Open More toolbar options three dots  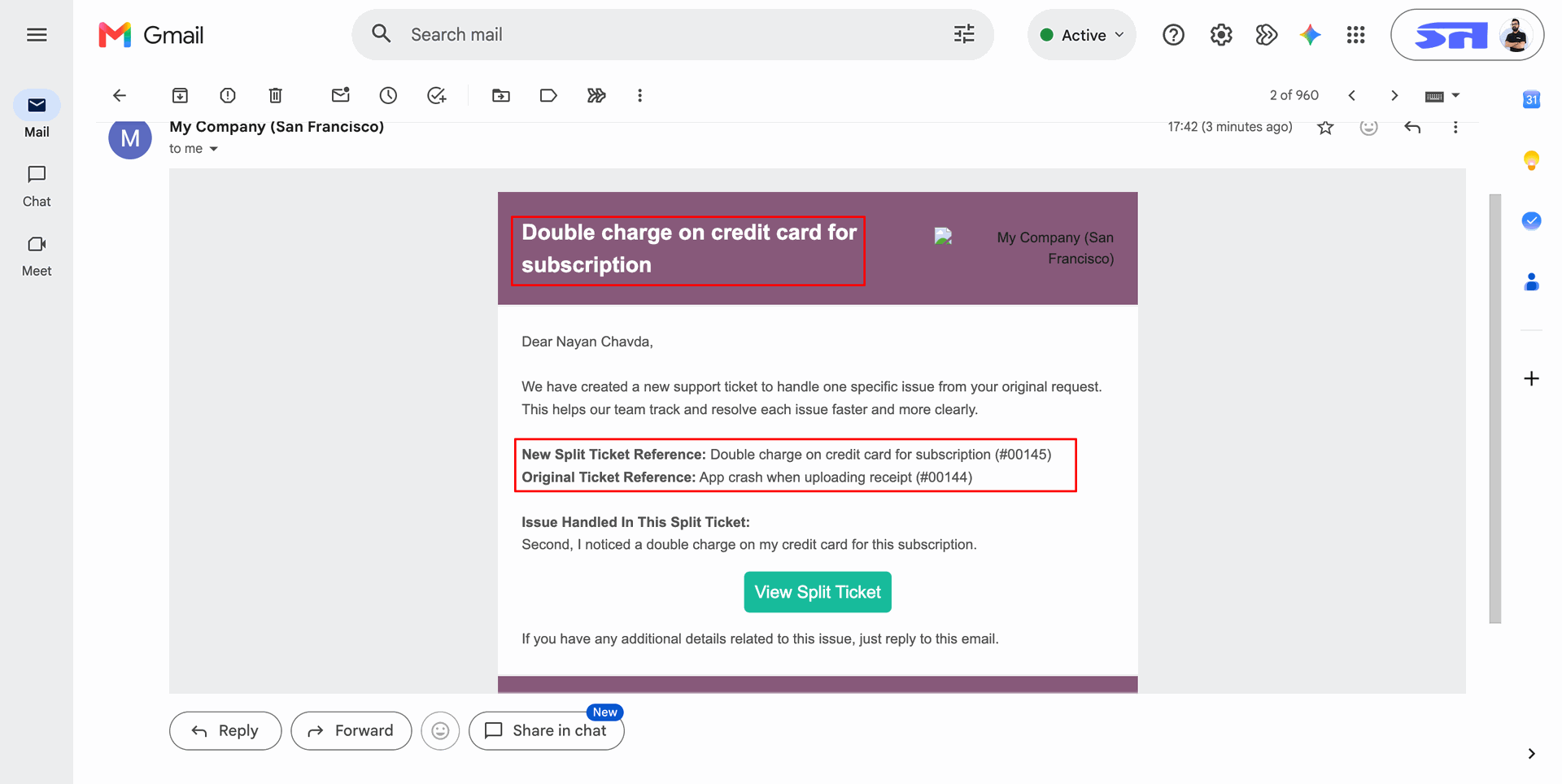(640, 96)
